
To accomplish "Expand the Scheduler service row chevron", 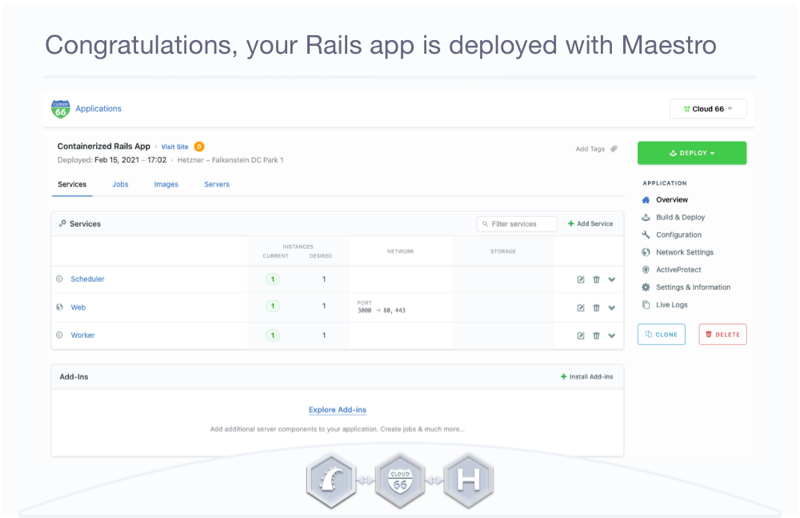I will tap(612, 280).
